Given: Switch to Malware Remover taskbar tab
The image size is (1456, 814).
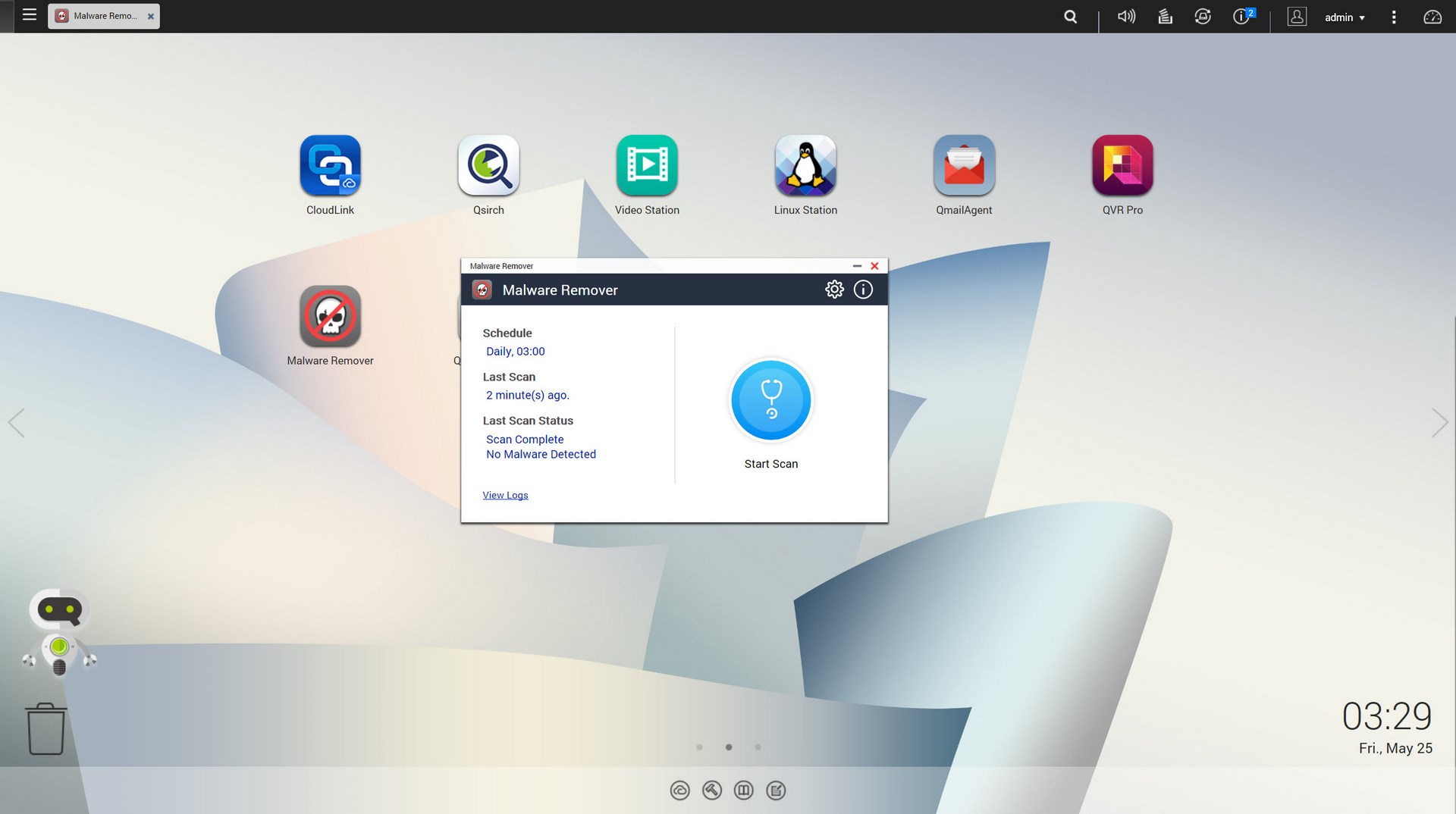Looking at the screenshot, I should click(104, 16).
